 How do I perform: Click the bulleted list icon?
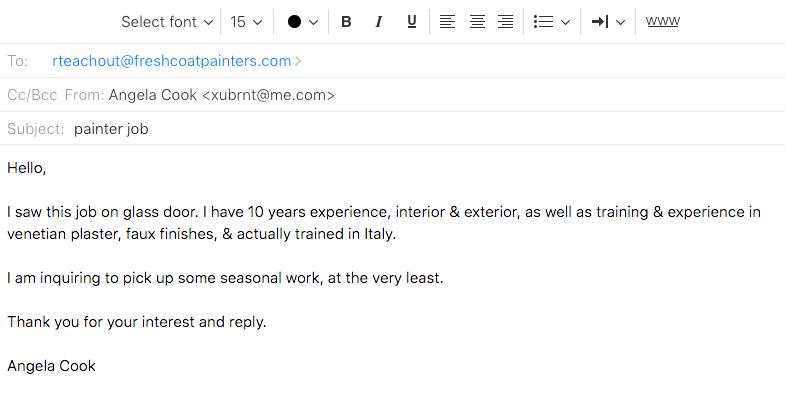pyautogui.click(x=543, y=22)
